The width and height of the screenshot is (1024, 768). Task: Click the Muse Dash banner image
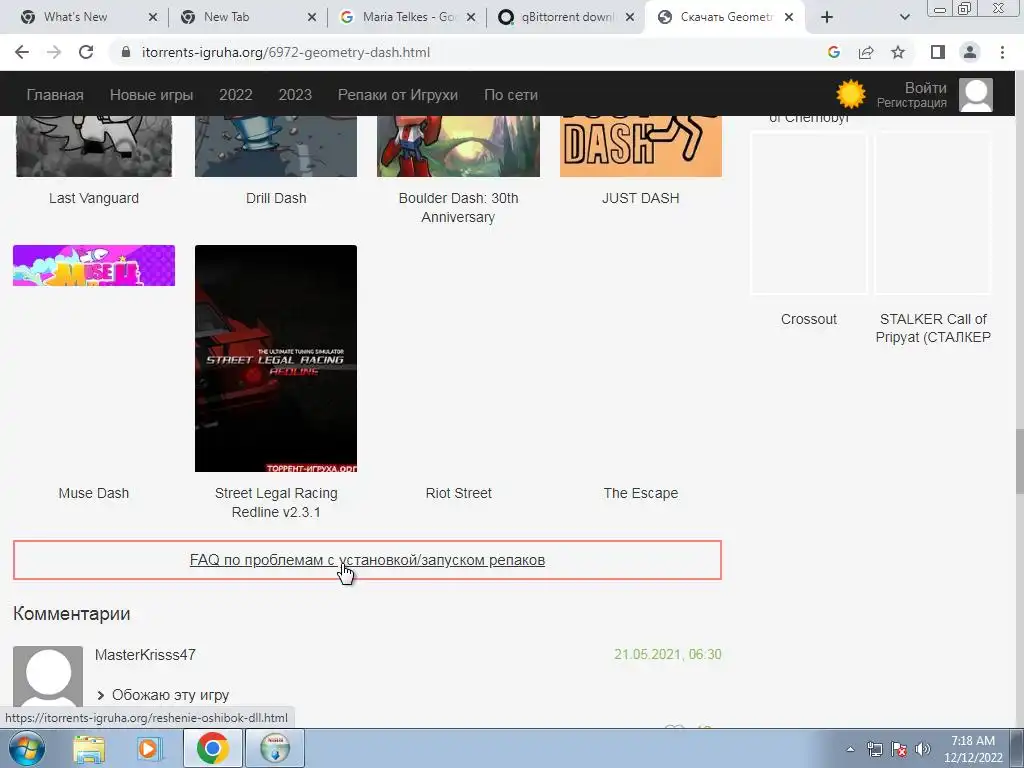pyautogui.click(x=94, y=265)
